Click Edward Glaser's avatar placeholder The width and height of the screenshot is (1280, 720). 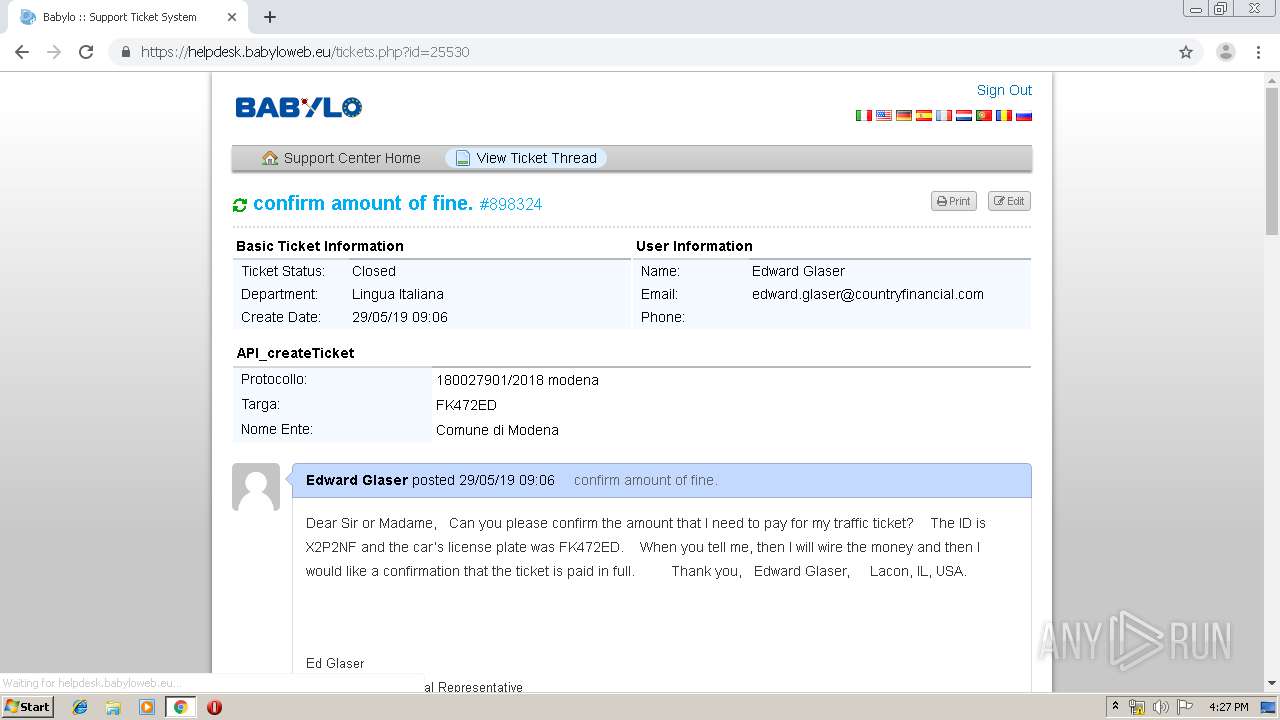coord(256,487)
